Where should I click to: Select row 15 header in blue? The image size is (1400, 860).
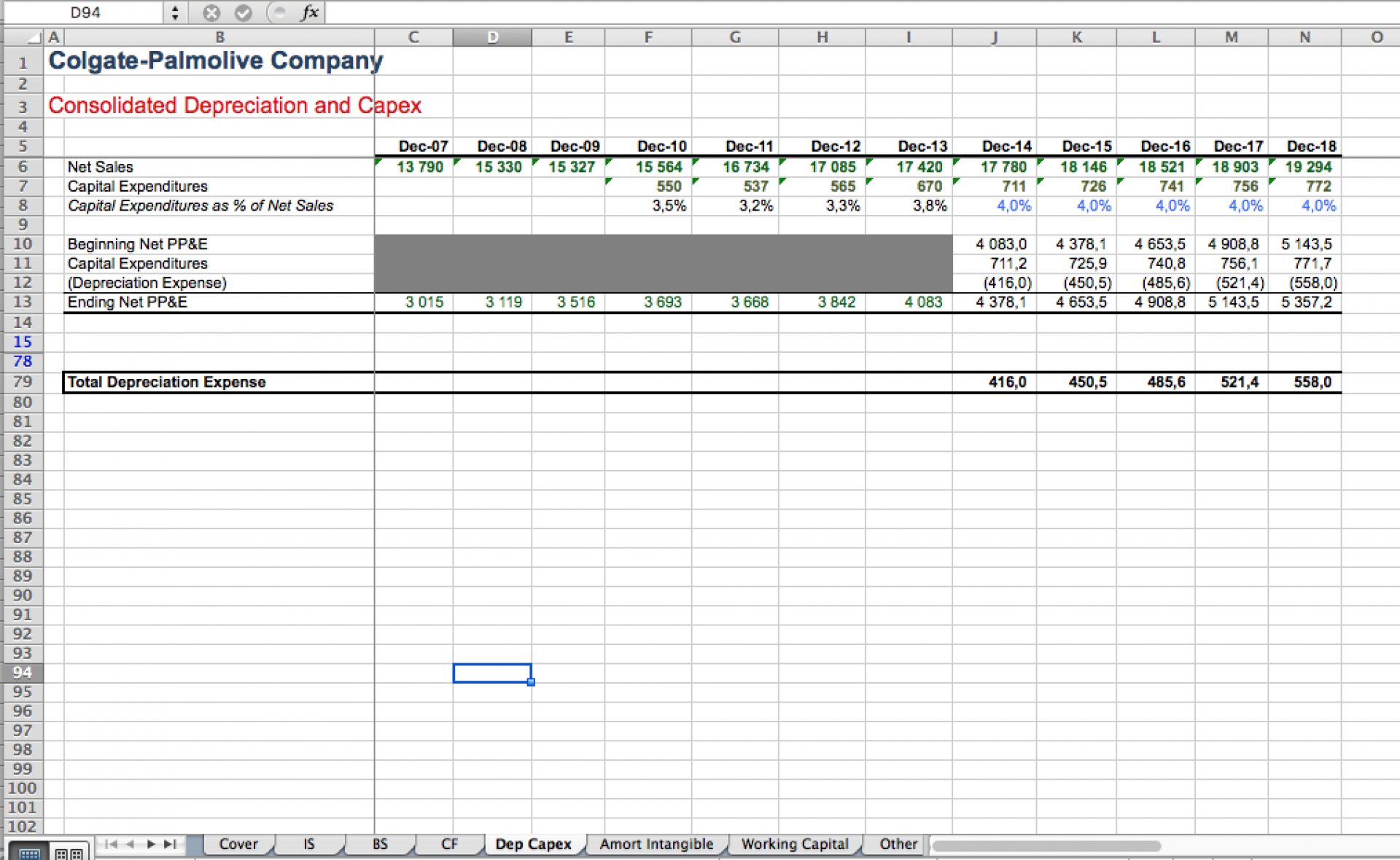(x=23, y=341)
